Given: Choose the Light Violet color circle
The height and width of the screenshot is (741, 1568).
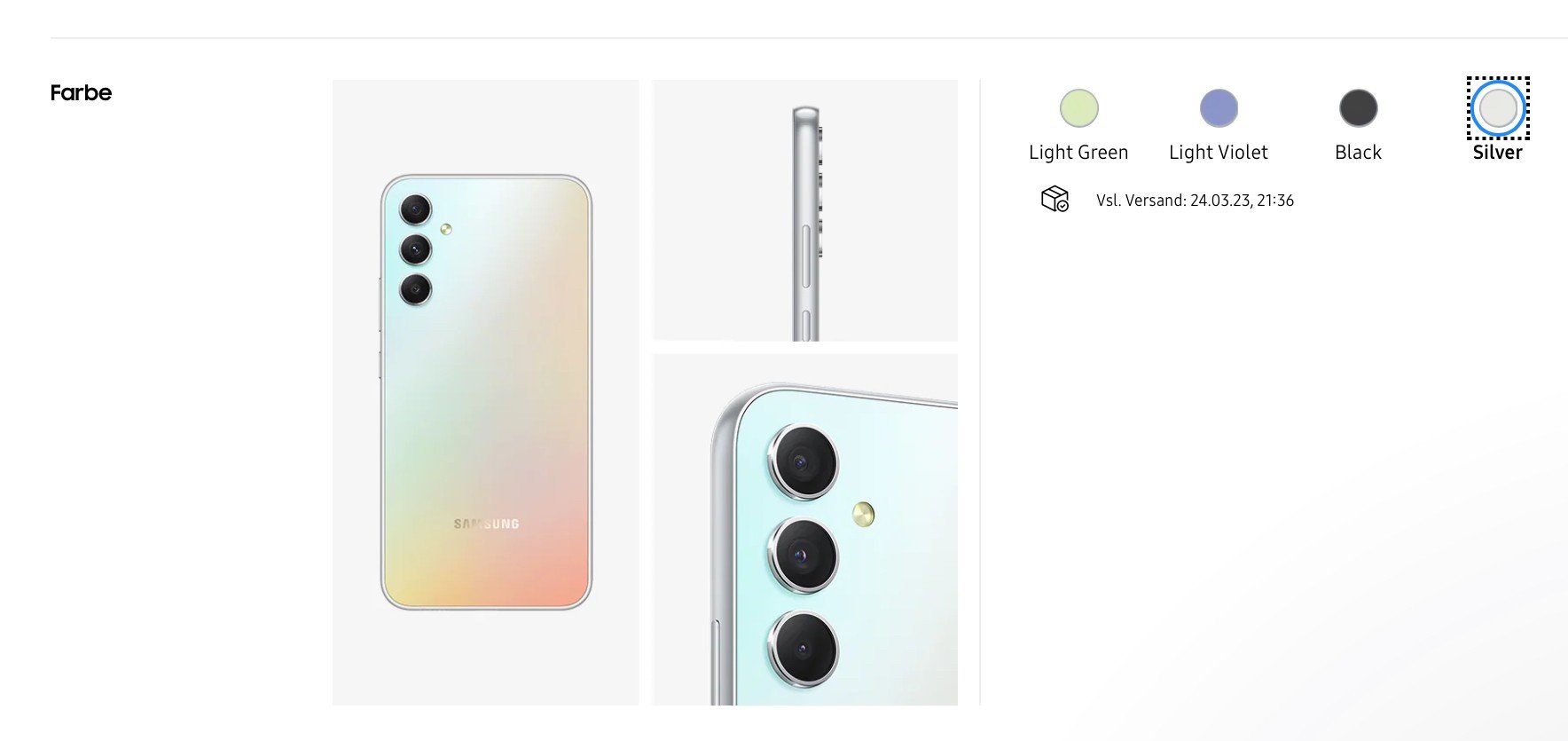Looking at the screenshot, I should click(x=1219, y=108).
